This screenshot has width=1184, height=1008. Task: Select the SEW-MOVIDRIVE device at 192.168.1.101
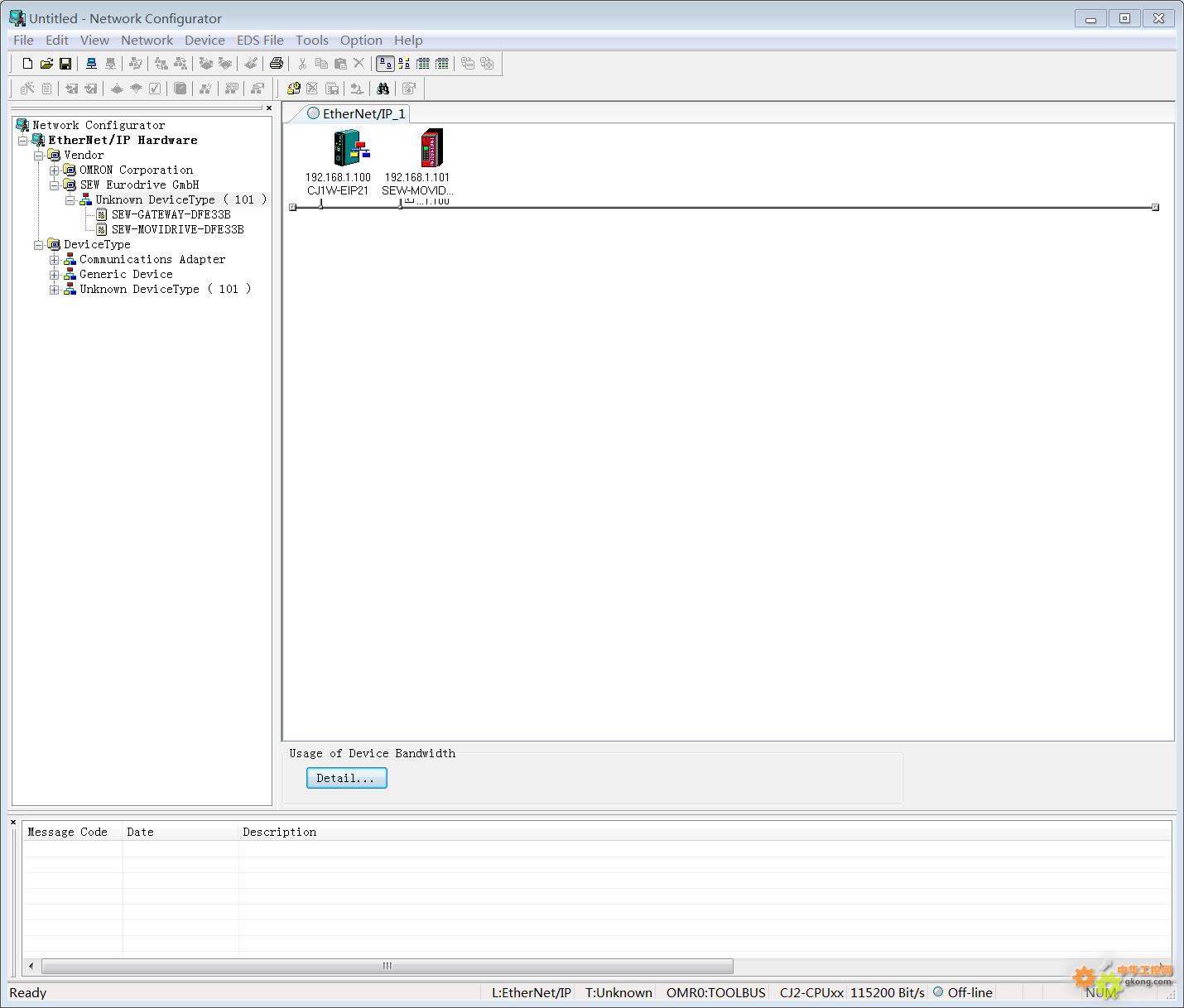pos(431,148)
